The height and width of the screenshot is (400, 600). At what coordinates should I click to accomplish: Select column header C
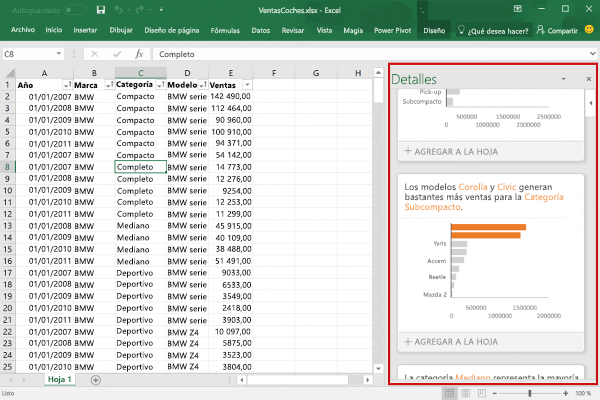[x=140, y=73]
